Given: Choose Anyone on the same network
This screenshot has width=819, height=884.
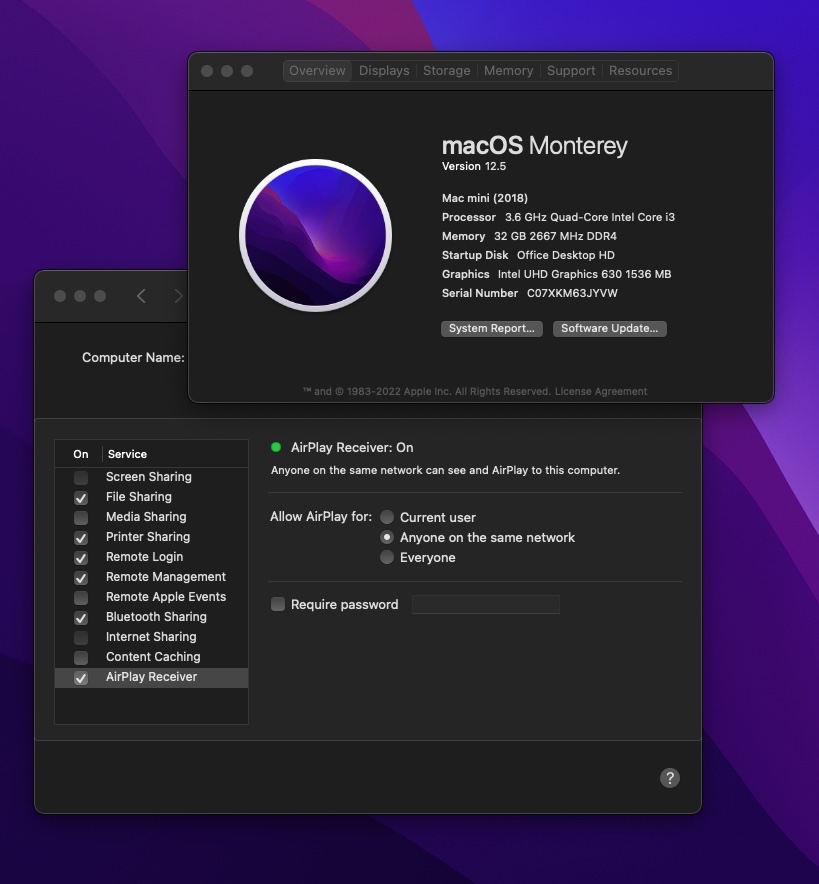Looking at the screenshot, I should click(x=387, y=537).
